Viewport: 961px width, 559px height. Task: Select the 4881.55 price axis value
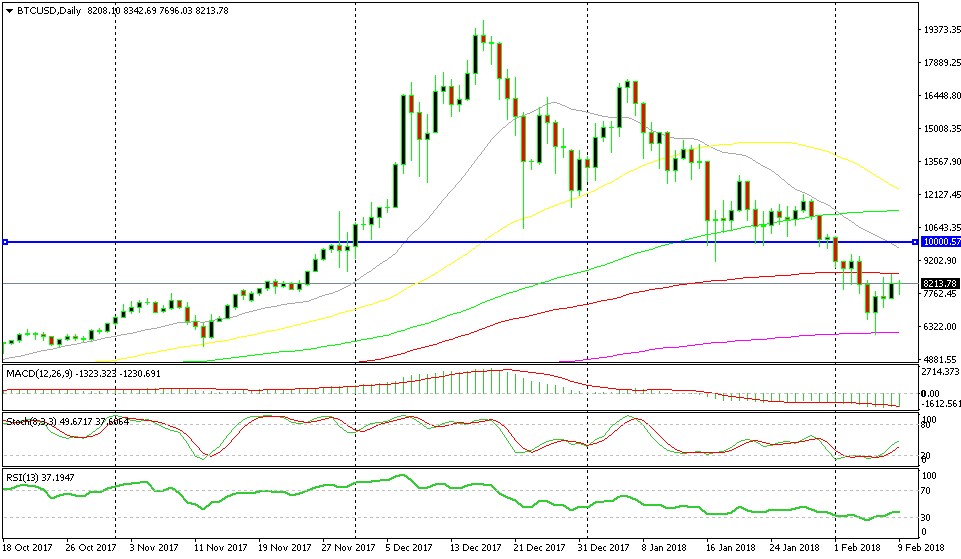coord(939,360)
